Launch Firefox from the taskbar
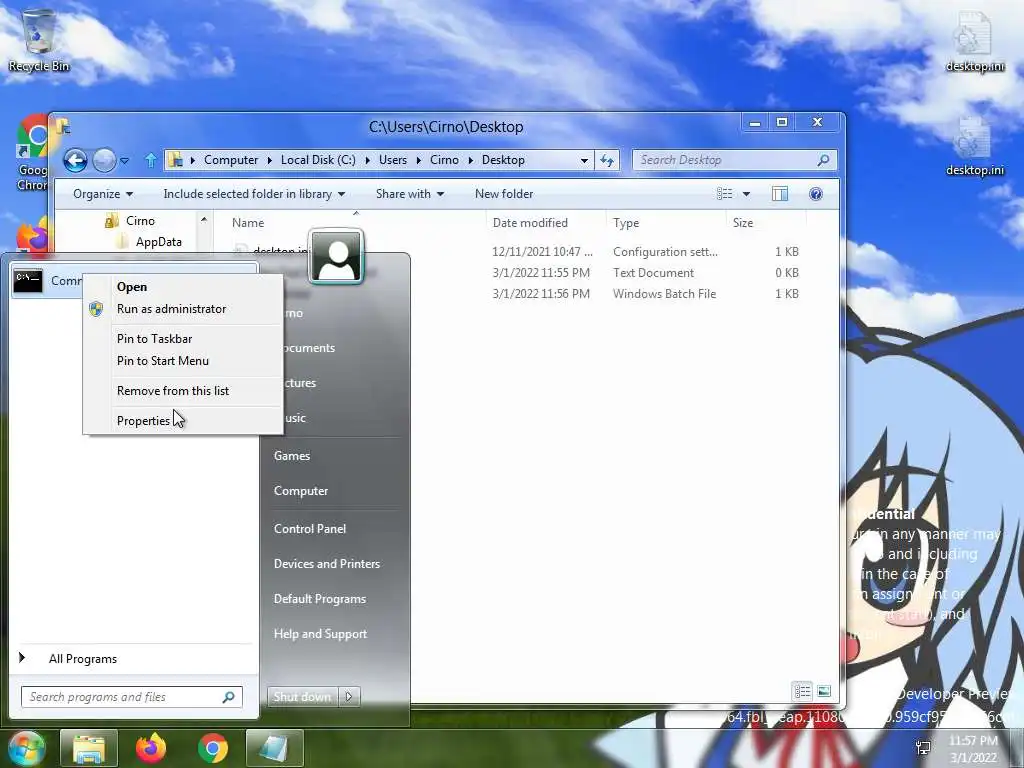 (151, 748)
